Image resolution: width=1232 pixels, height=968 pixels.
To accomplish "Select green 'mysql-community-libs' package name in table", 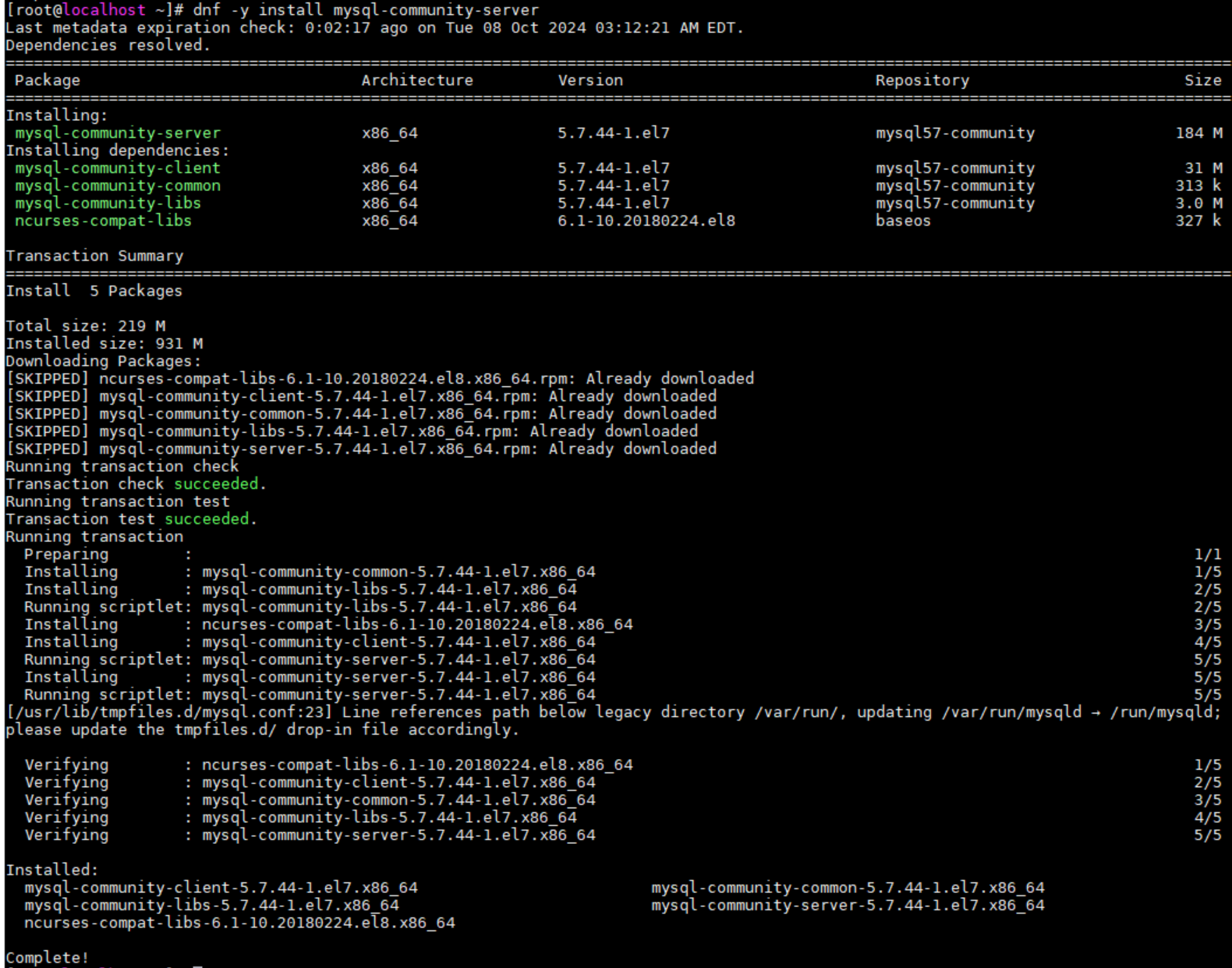I will (x=108, y=204).
